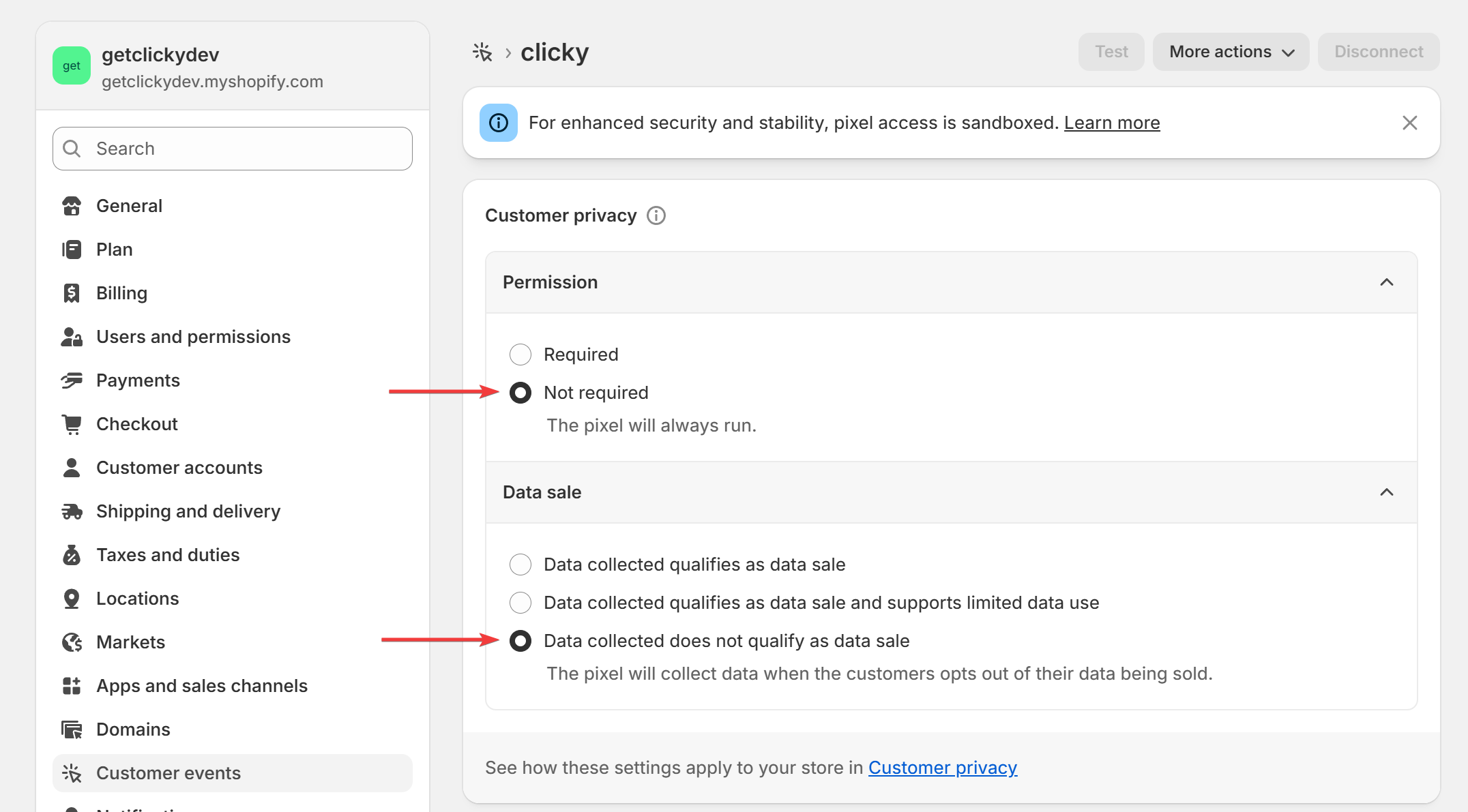Click the Shipping and delivery truck icon
This screenshot has height=812, width=1468.
pyautogui.click(x=72, y=511)
